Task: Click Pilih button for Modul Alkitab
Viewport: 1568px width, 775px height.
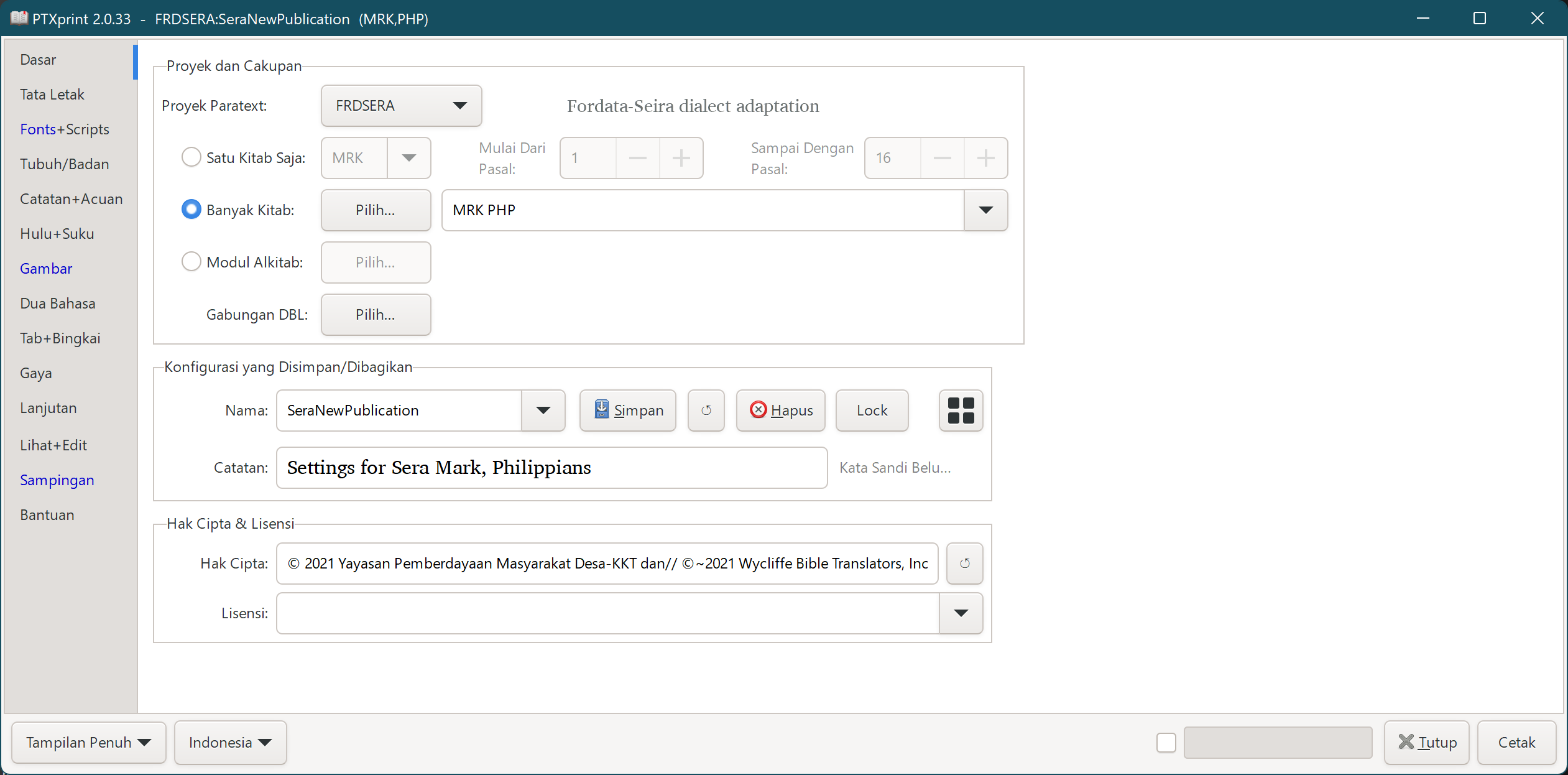Action: pos(376,262)
